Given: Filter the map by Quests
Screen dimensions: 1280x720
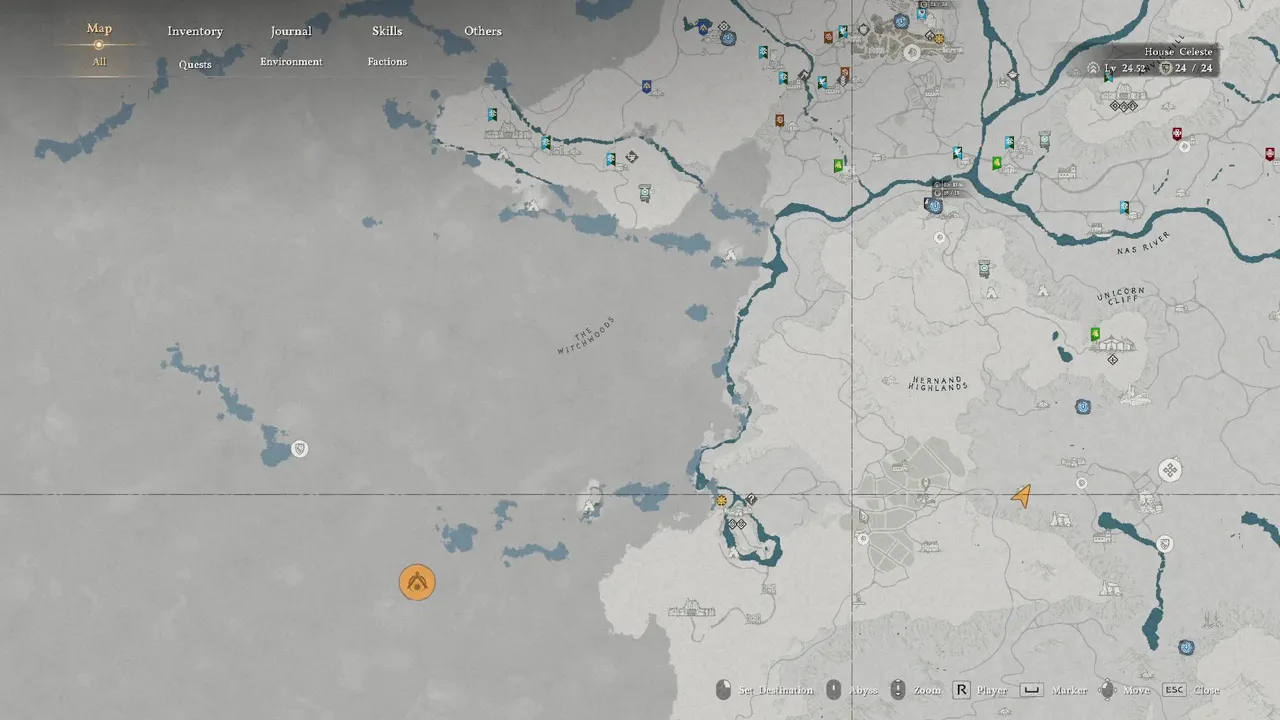Looking at the screenshot, I should [195, 65].
